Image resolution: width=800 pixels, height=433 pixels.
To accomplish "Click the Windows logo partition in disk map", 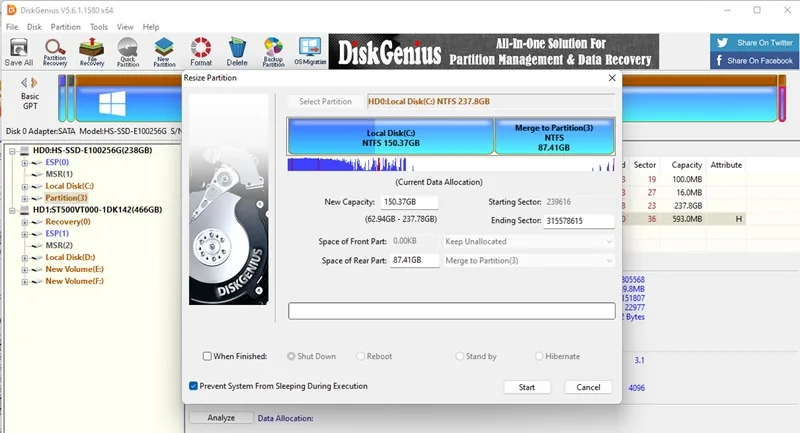I will point(112,103).
